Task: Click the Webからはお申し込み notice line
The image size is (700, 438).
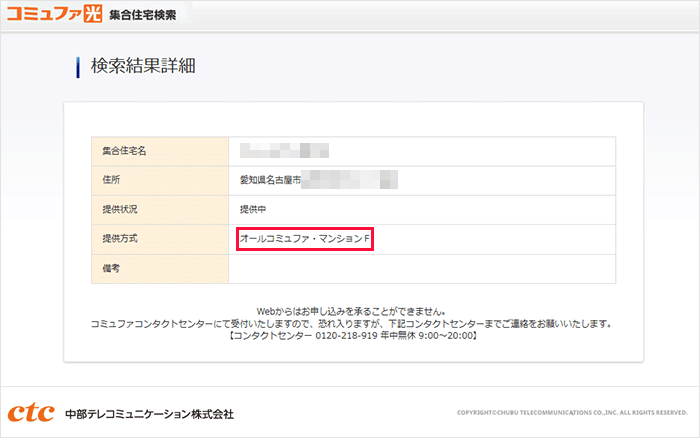Action: (353, 311)
